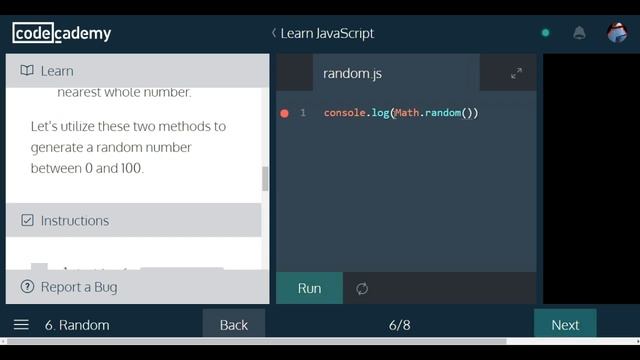The width and height of the screenshot is (640, 360).
Task: Click the 6. Random lesson title
Action: 77,325
